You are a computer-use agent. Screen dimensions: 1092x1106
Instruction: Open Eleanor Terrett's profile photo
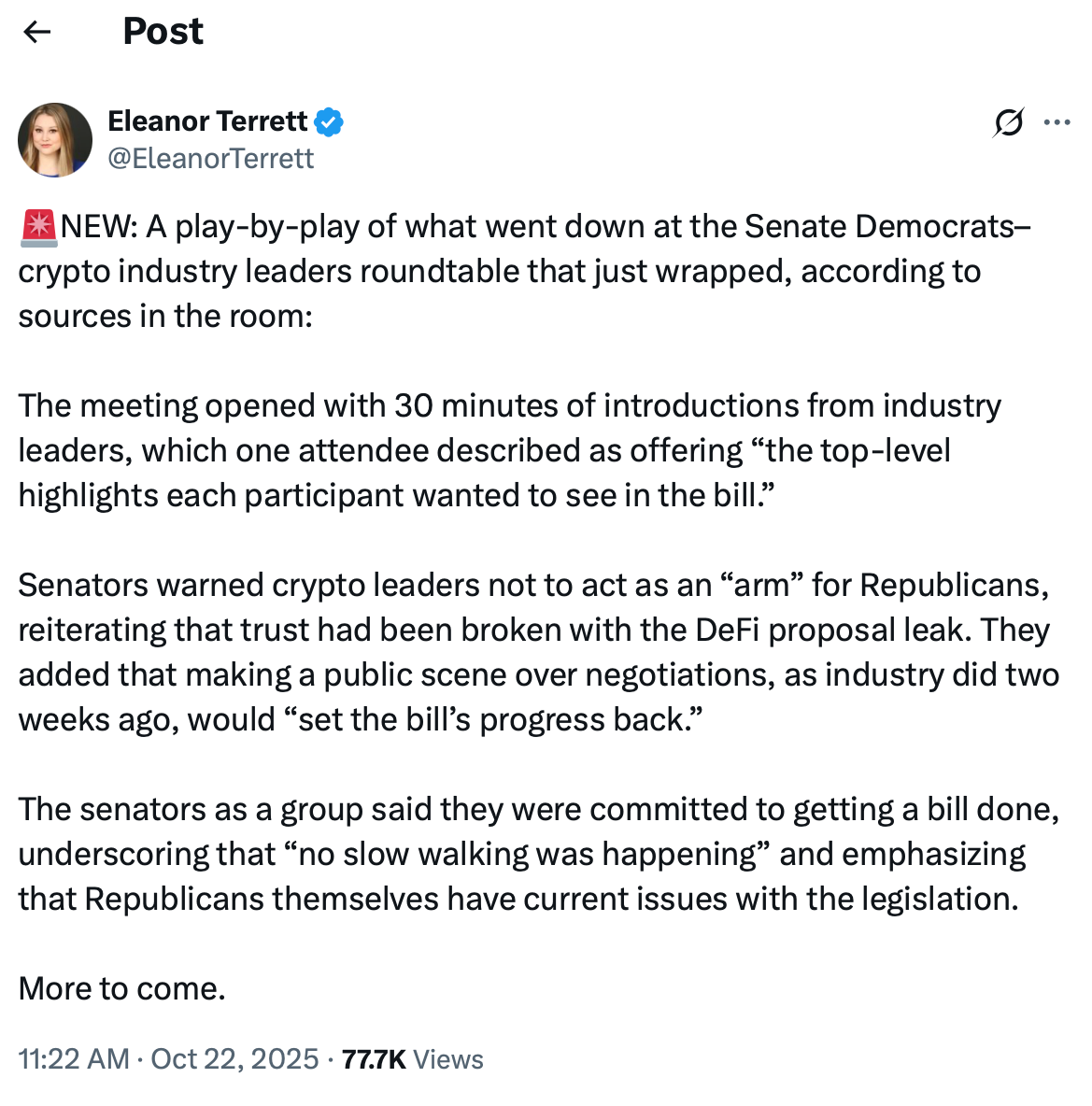tap(55, 140)
